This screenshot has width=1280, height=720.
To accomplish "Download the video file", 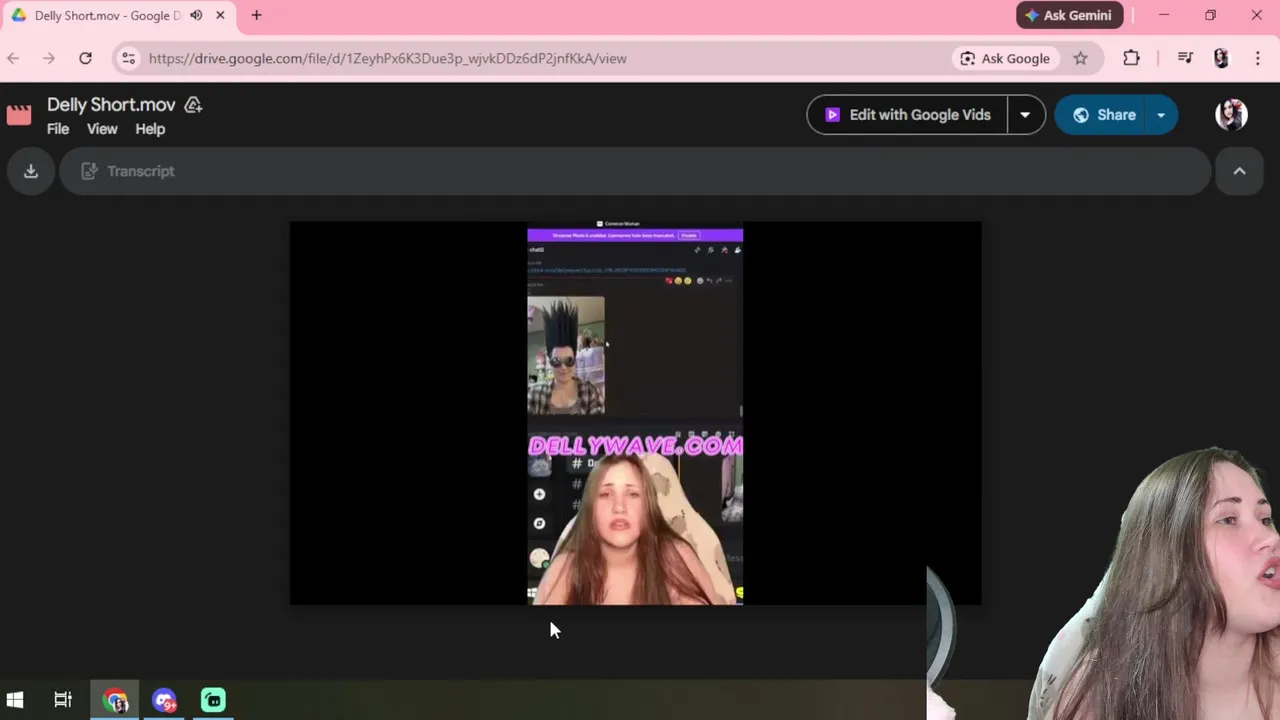I will coord(31,171).
